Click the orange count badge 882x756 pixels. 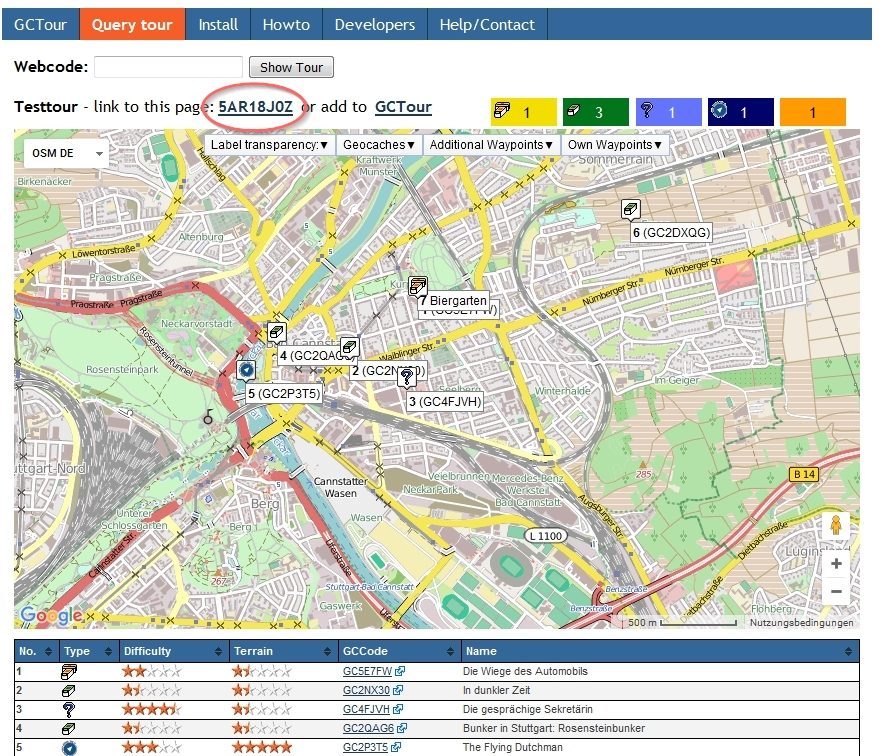pos(813,112)
